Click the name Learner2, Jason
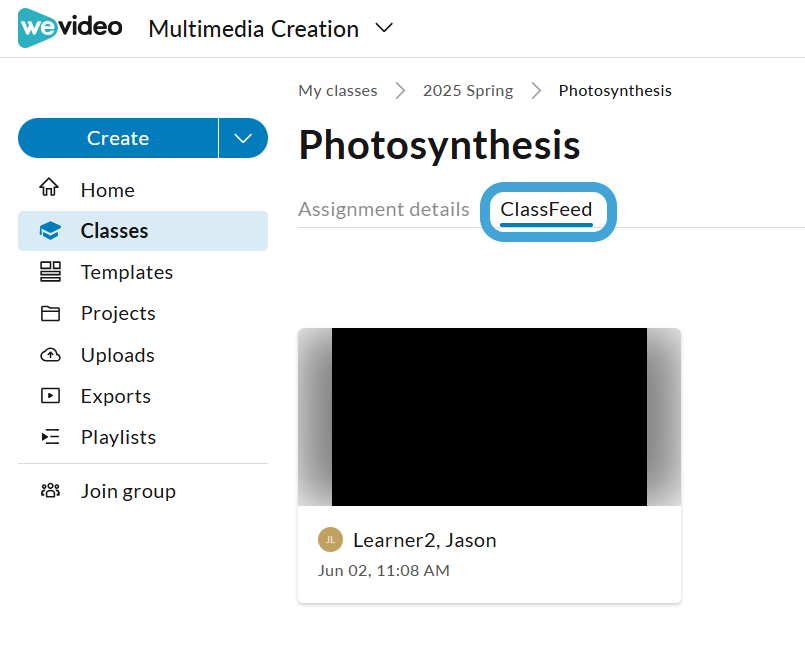 tap(425, 540)
